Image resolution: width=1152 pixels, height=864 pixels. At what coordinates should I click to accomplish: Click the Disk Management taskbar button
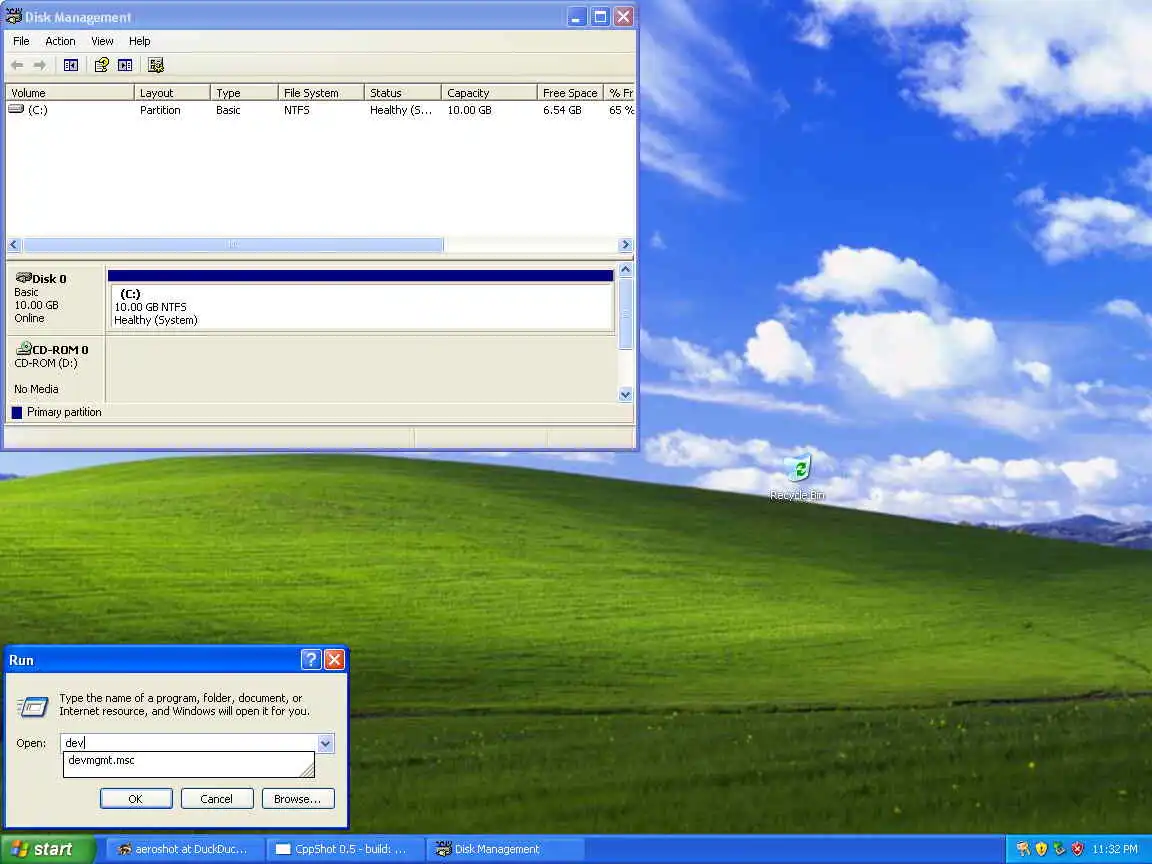click(503, 849)
